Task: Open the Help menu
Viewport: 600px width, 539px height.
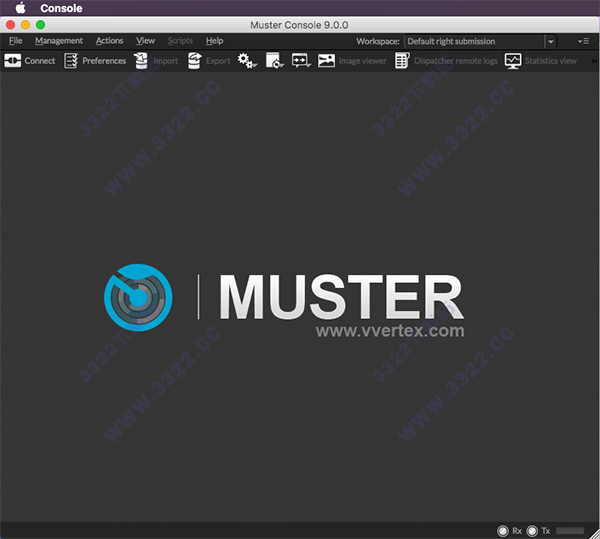Action: coord(214,41)
